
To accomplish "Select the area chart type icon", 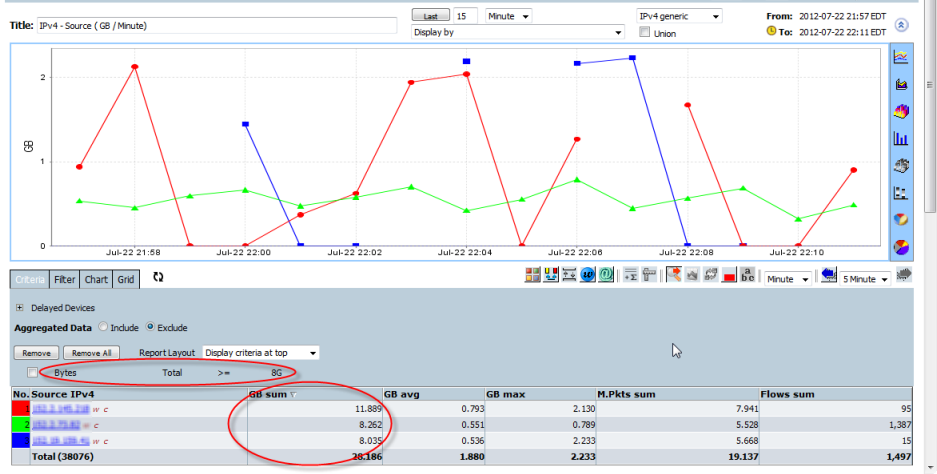I will (901, 84).
